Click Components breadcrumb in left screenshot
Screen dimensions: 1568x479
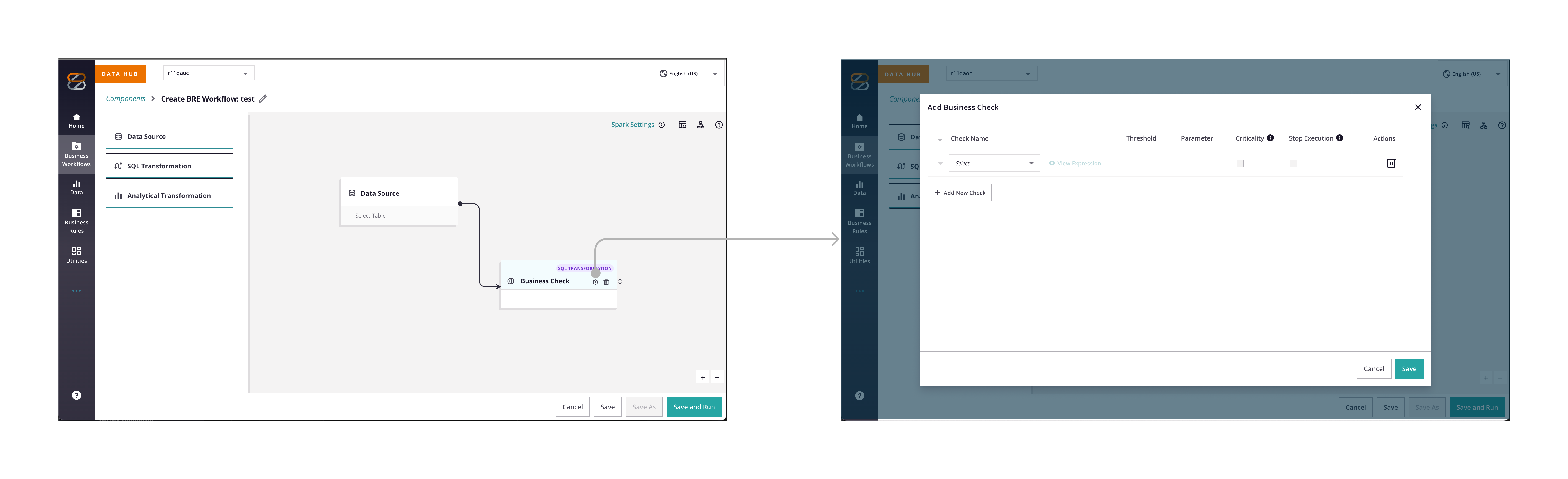coord(125,99)
